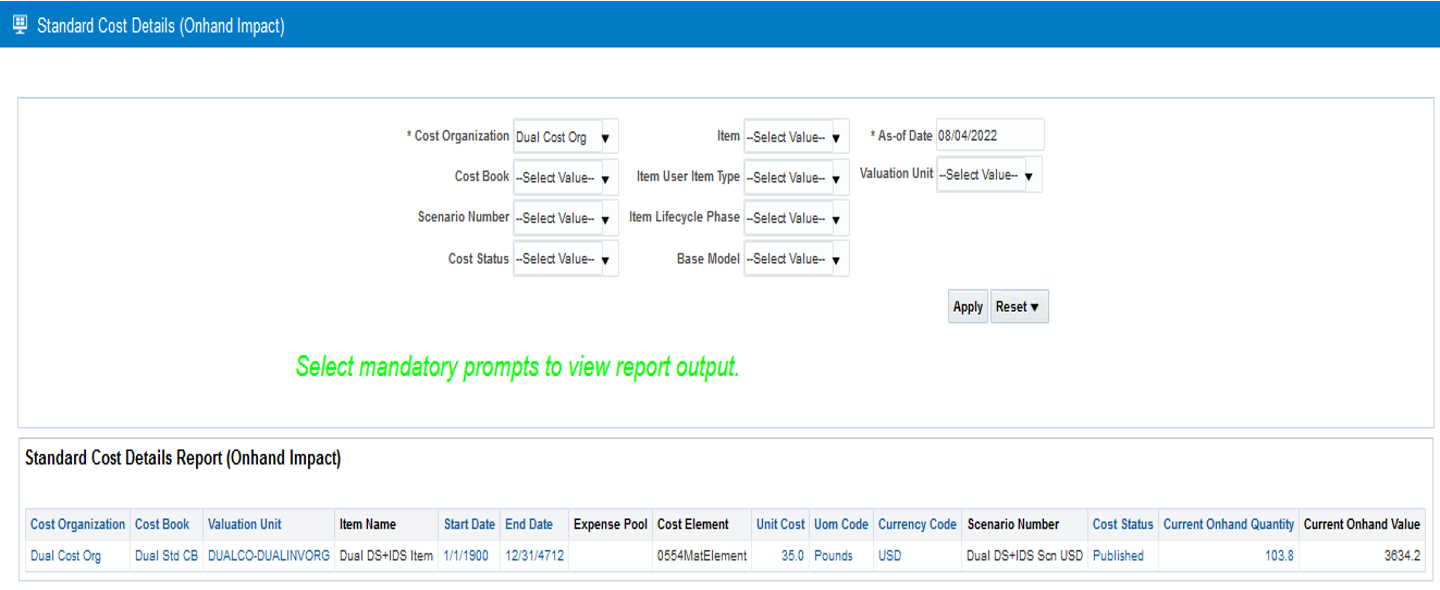Click the Standard Cost Details Report heading

183,459
